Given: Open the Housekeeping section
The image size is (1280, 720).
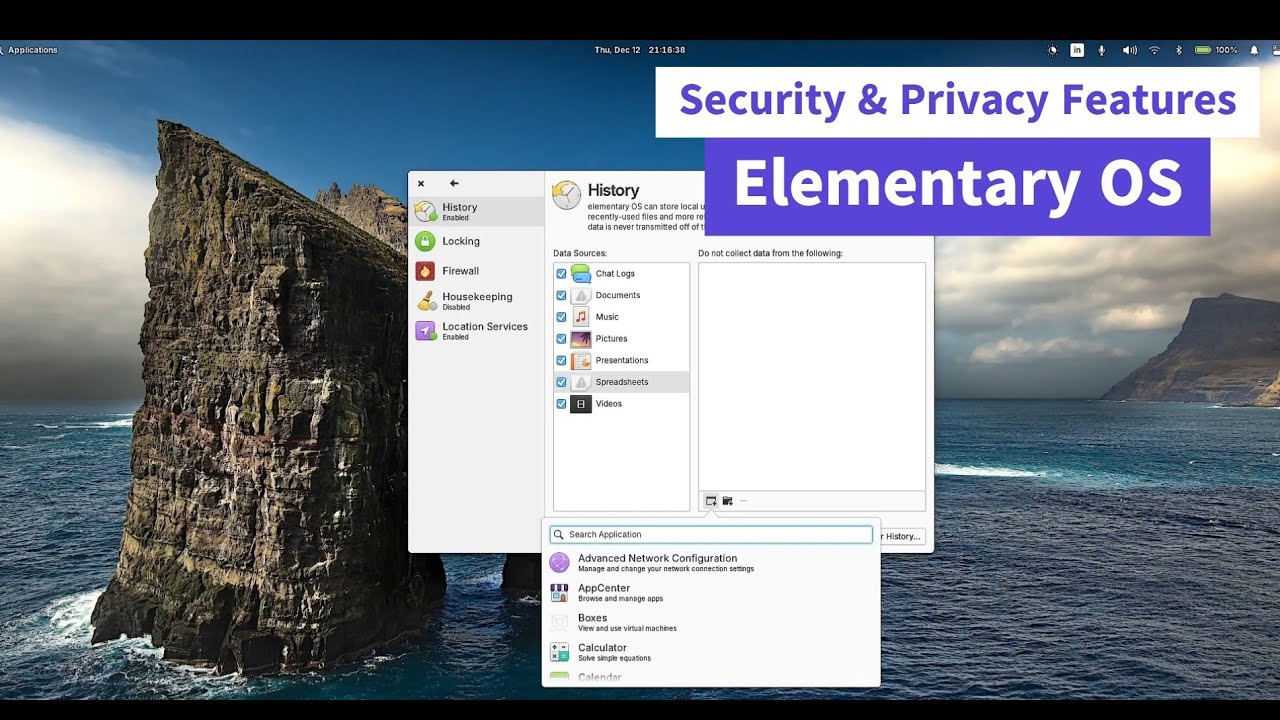Looking at the screenshot, I should click(x=477, y=301).
